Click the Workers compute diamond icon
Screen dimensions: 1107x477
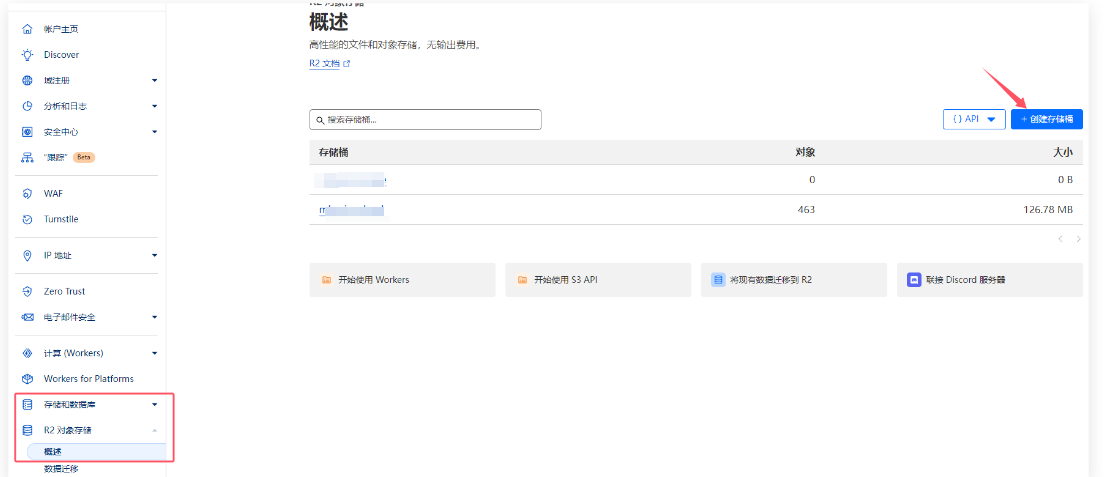28,353
